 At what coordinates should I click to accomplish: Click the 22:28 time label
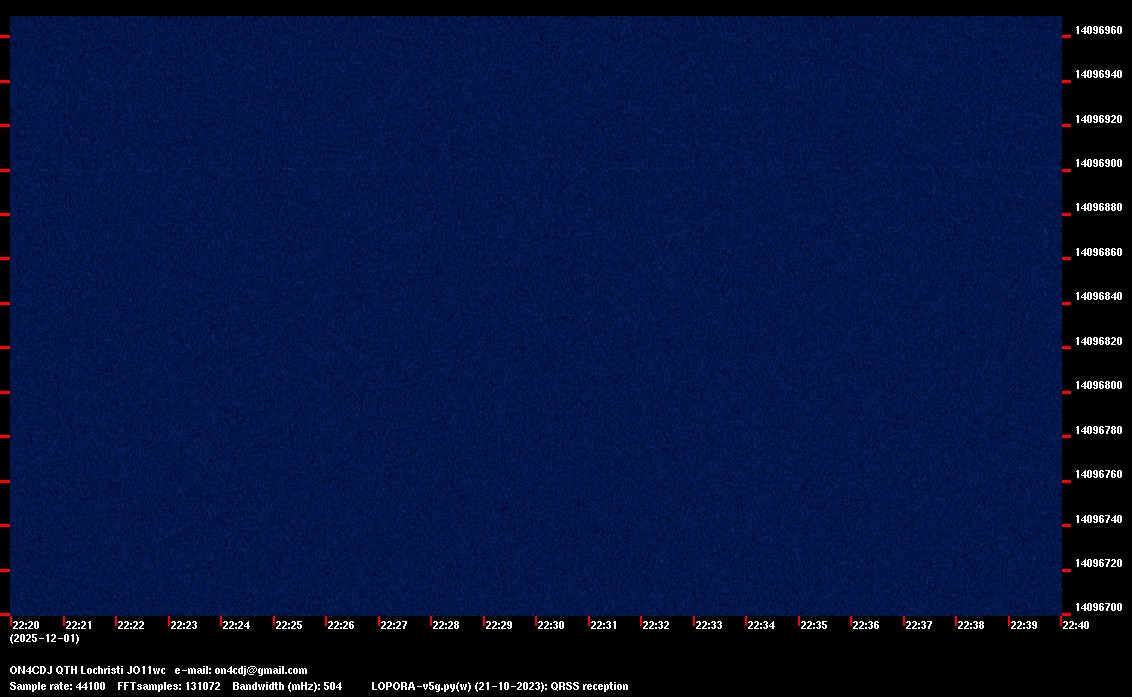pos(445,625)
